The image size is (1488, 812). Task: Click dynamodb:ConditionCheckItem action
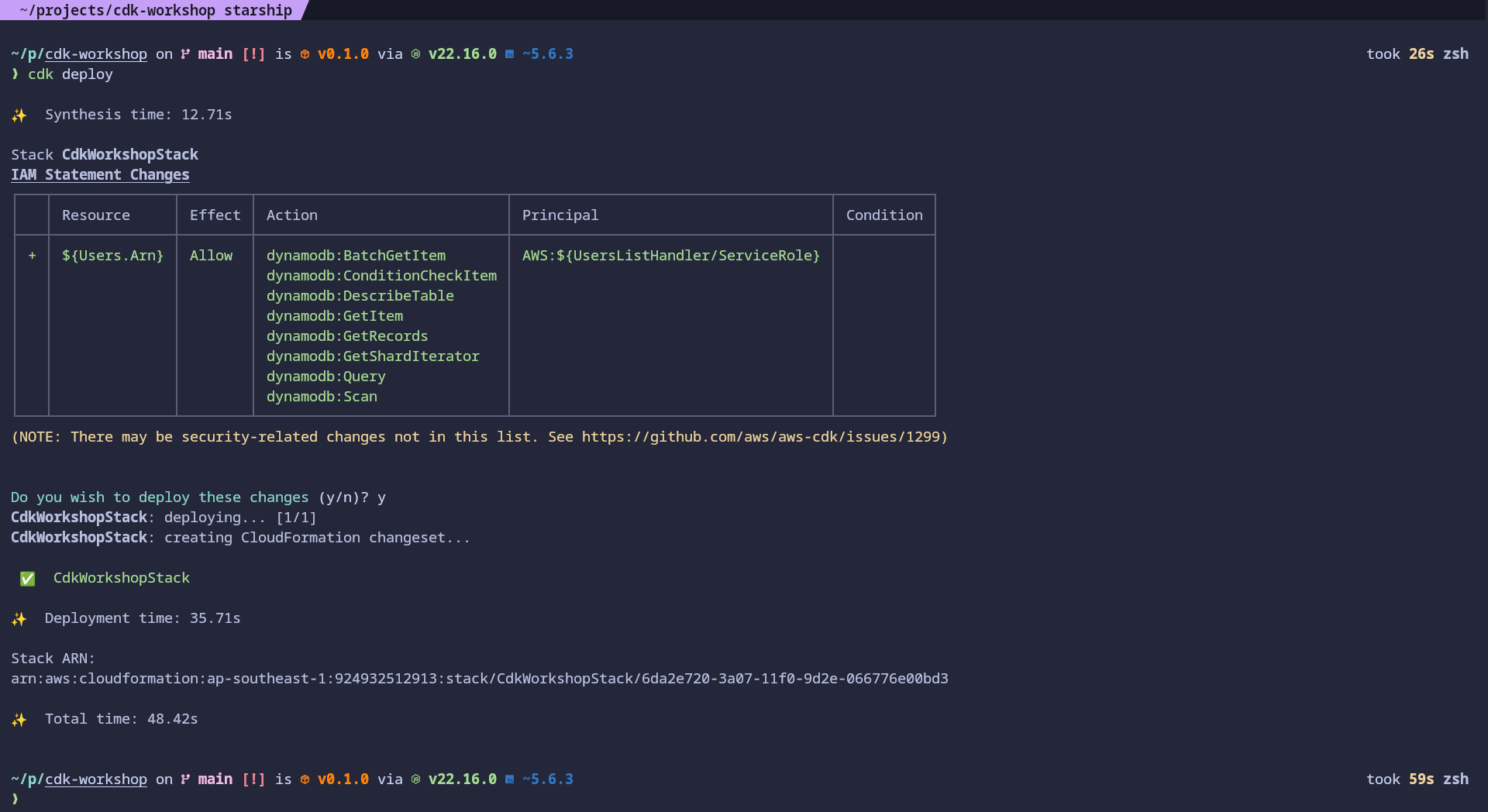pyautogui.click(x=382, y=276)
